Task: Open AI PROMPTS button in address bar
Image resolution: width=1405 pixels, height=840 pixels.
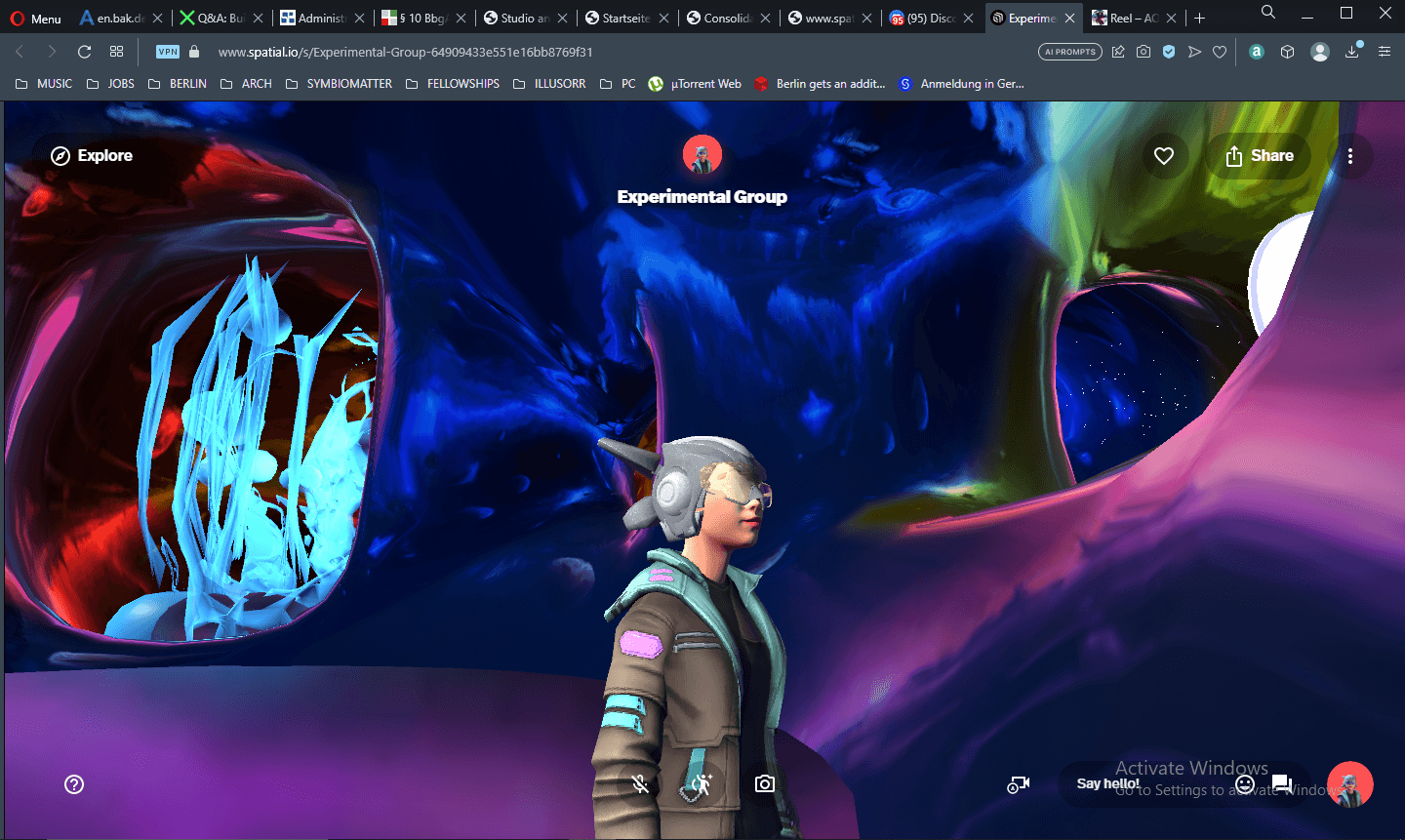Action: pyautogui.click(x=1070, y=52)
